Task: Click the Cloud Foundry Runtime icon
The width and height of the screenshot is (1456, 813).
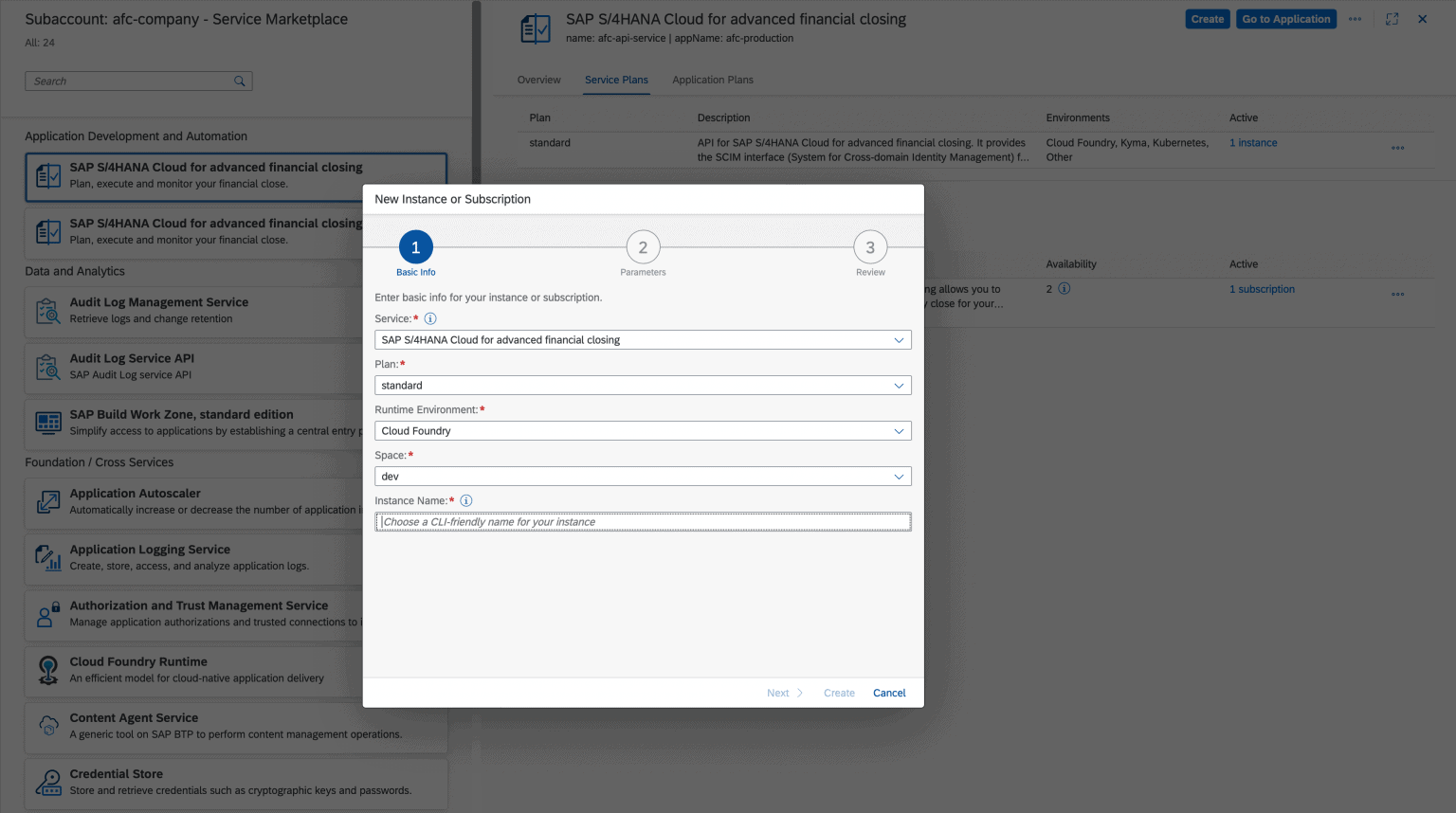Action: tap(48, 671)
